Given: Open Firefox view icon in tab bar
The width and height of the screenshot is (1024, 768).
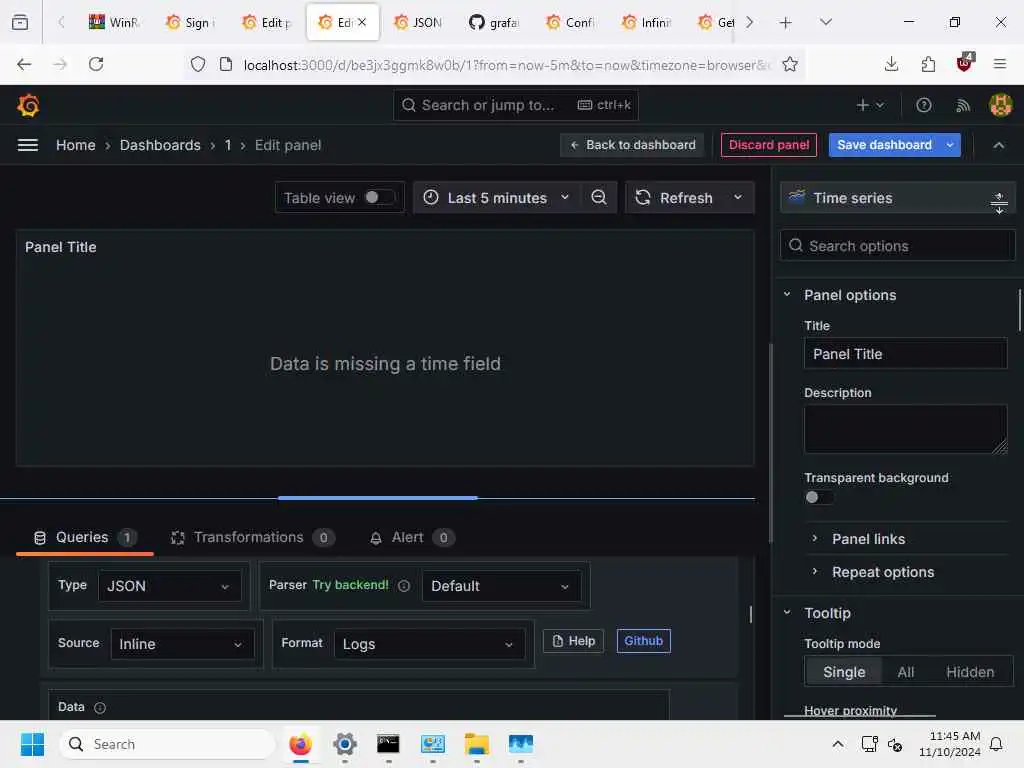Looking at the screenshot, I should point(20,22).
